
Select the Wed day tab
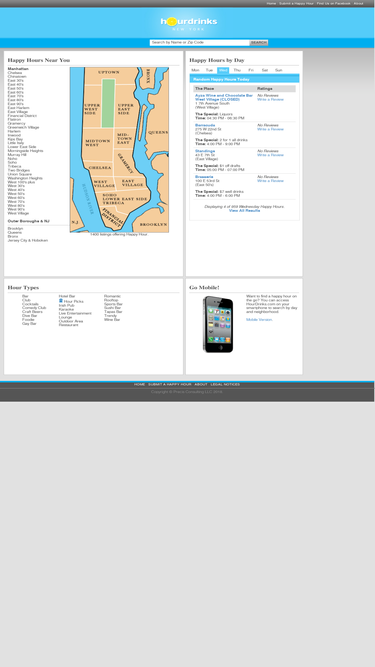223,70
